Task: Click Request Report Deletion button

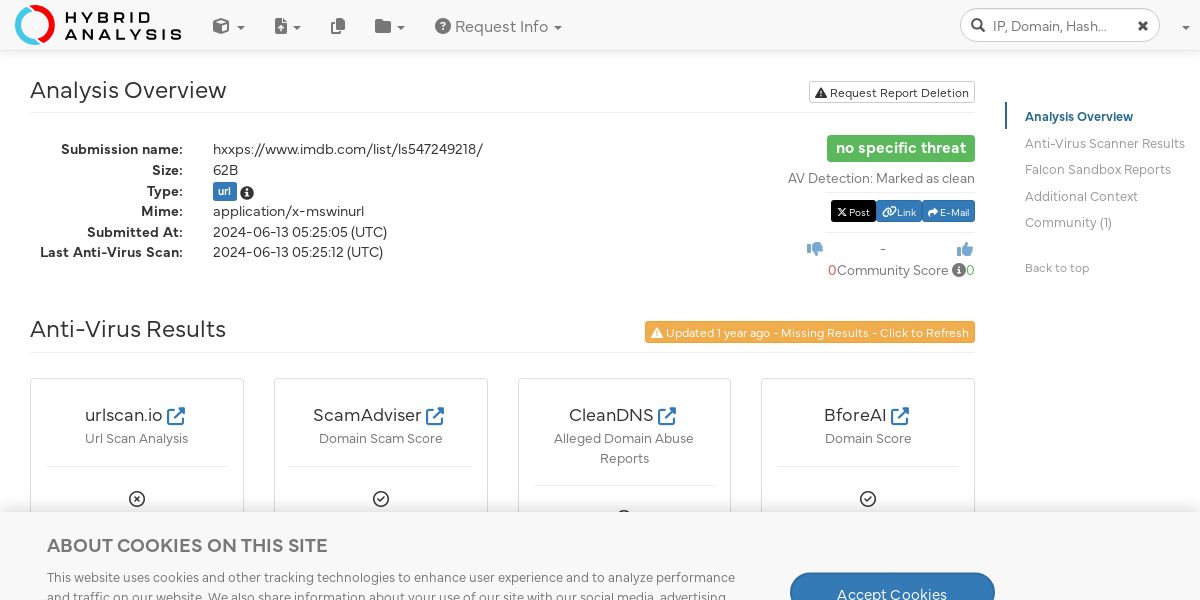Action: [892, 92]
